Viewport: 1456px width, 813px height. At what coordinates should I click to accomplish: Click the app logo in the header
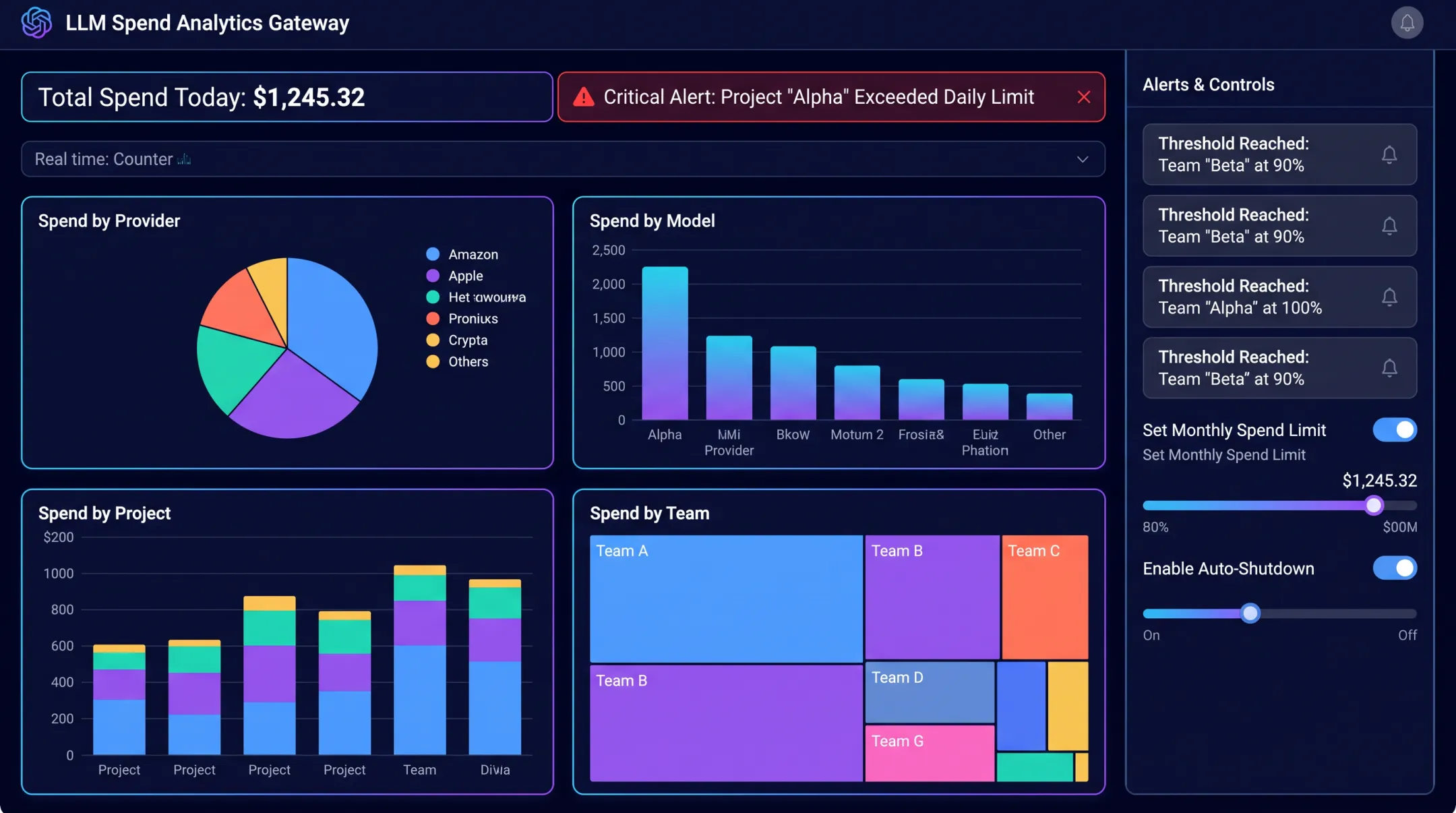coord(36,22)
